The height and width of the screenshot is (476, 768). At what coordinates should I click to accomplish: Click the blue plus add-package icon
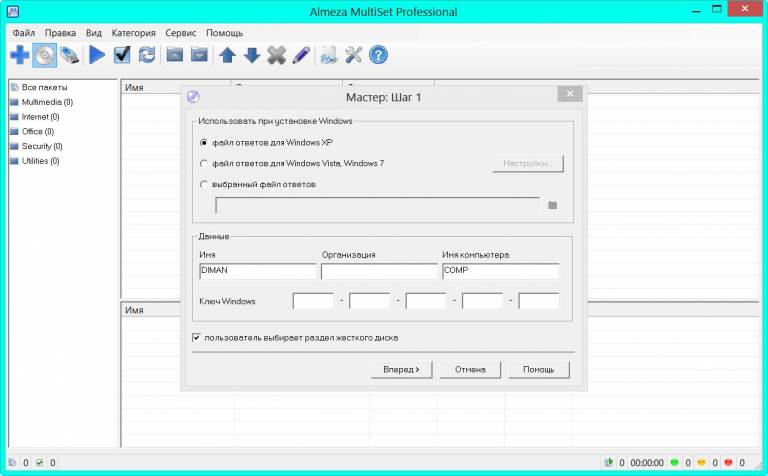click(20, 55)
